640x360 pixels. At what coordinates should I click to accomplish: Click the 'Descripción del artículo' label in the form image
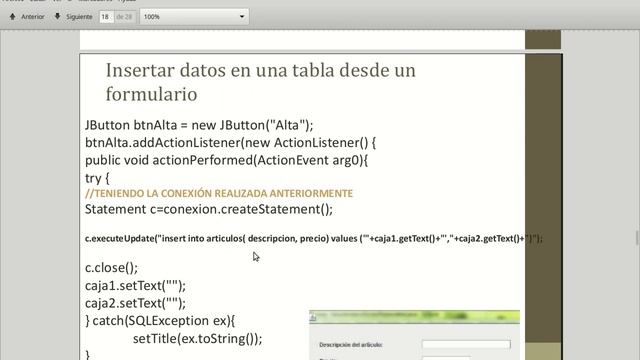pyautogui.click(x=351, y=345)
